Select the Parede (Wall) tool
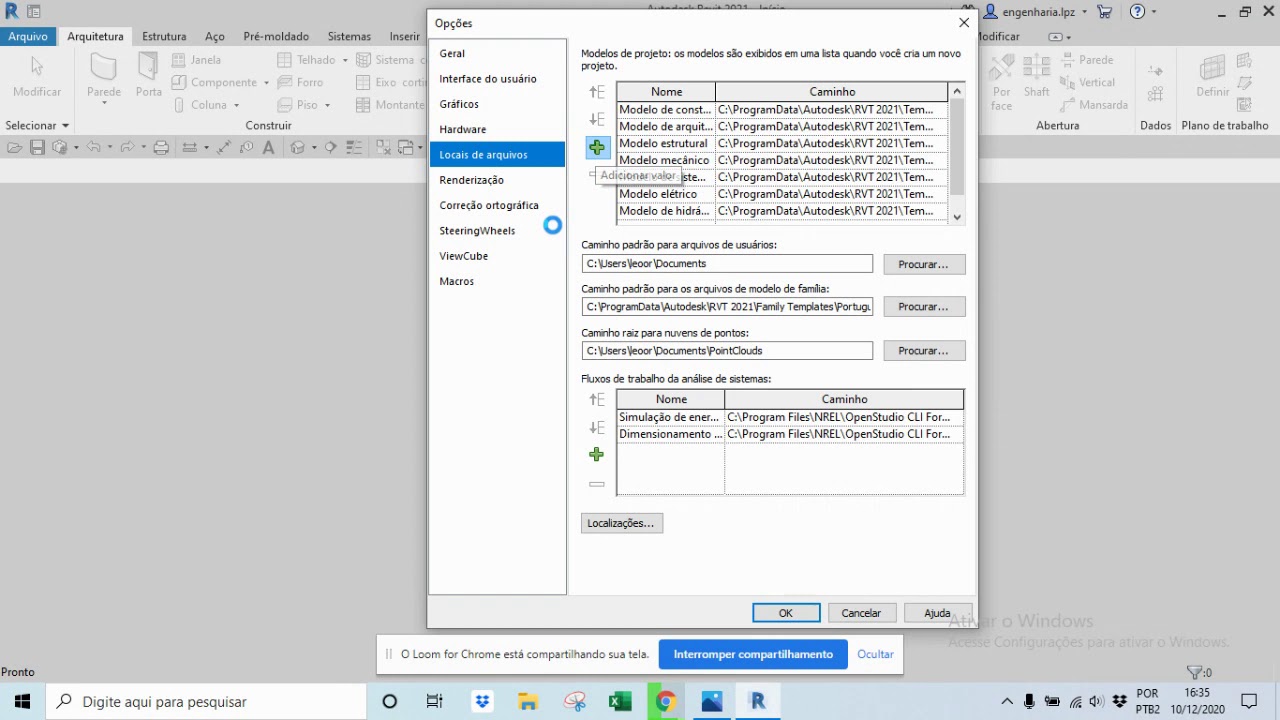Viewport: 1280px width, 720px height. click(x=104, y=75)
